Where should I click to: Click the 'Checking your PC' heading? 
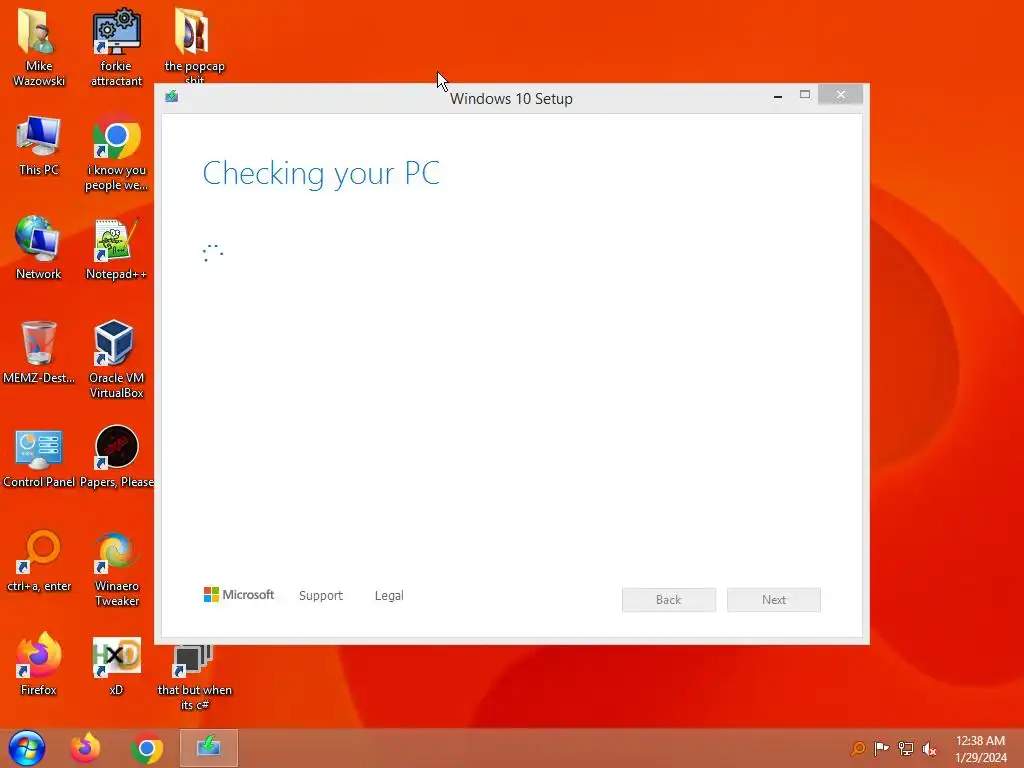321,173
